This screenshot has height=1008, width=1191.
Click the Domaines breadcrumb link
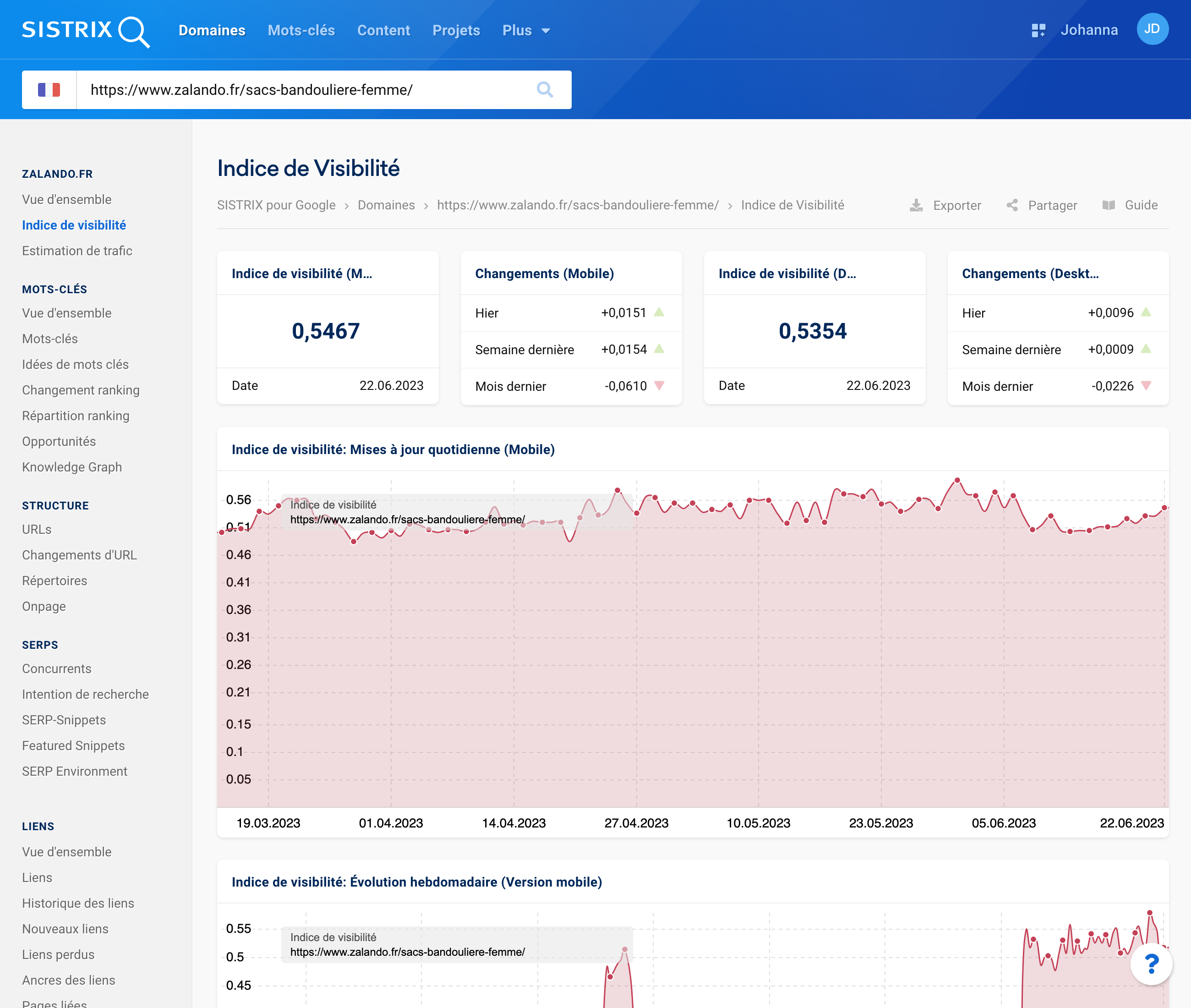click(386, 205)
